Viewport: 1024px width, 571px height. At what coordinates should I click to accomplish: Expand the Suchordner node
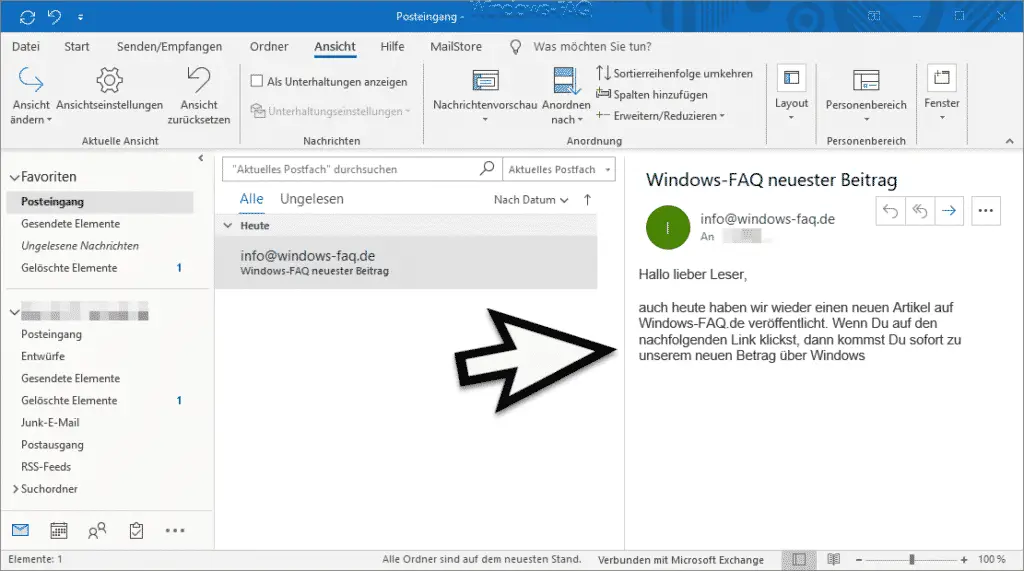(x=15, y=489)
